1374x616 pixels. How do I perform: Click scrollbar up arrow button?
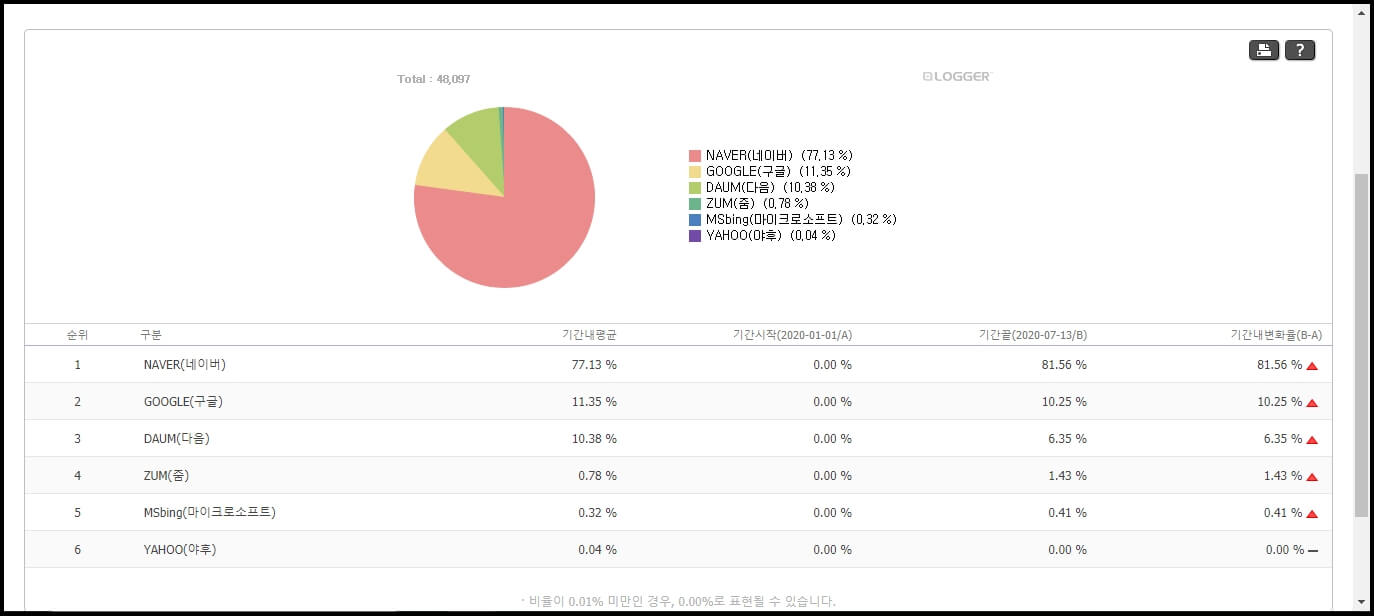coord(1361,13)
